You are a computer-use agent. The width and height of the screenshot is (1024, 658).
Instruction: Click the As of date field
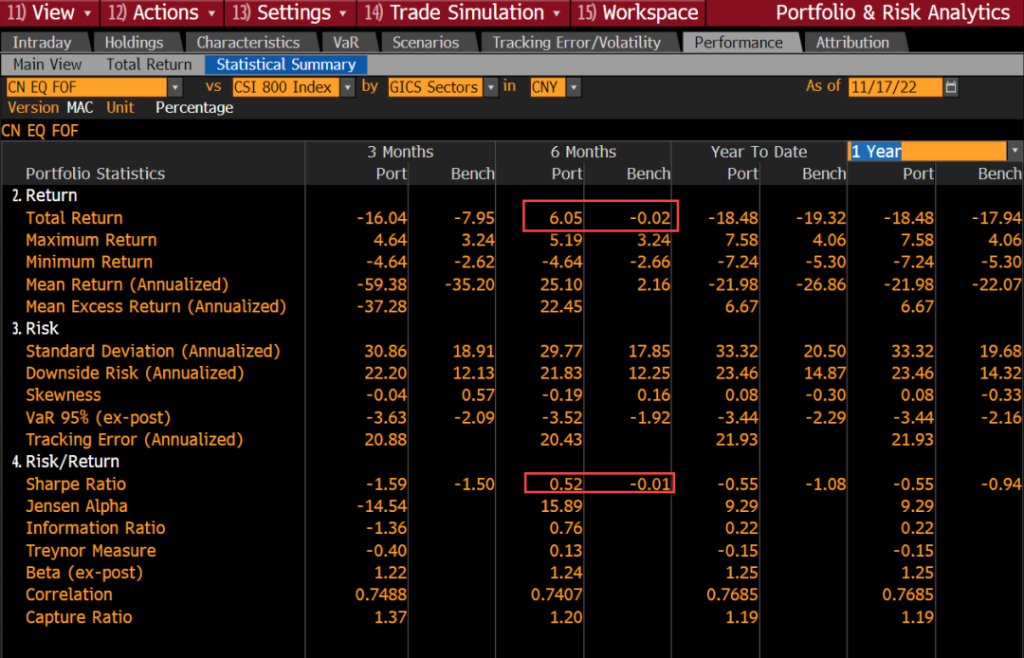click(x=895, y=87)
